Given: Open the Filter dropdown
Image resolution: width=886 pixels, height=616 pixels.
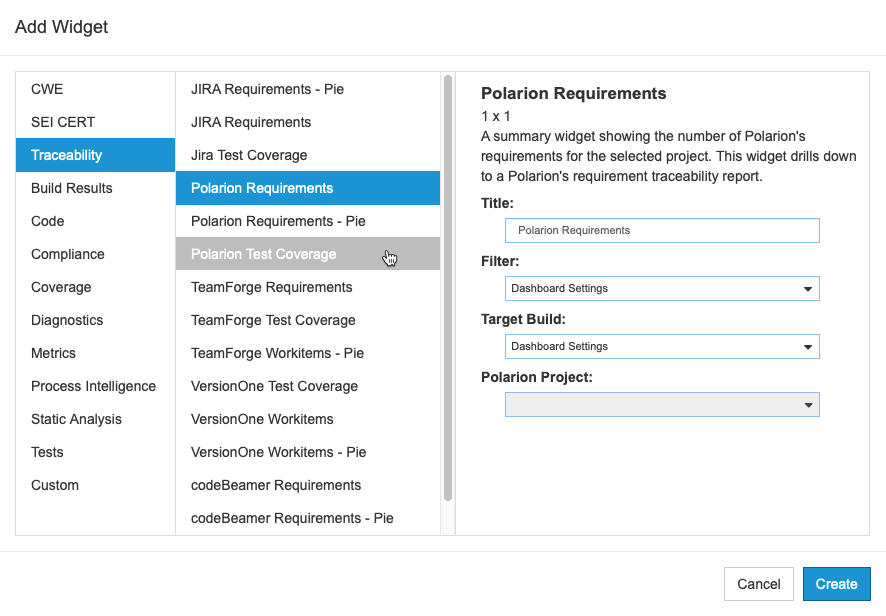Looking at the screenshot, I should tap(662, 288).
